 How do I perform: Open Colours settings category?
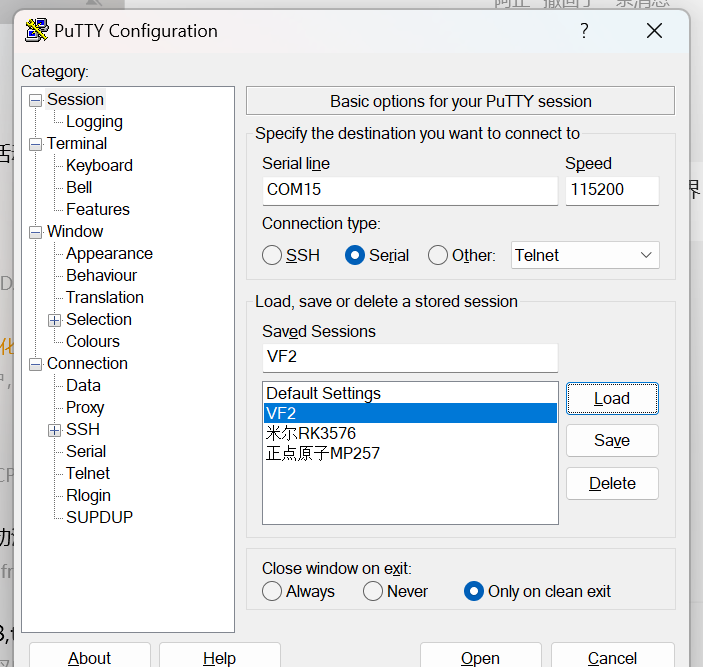(x=93, y=341)
